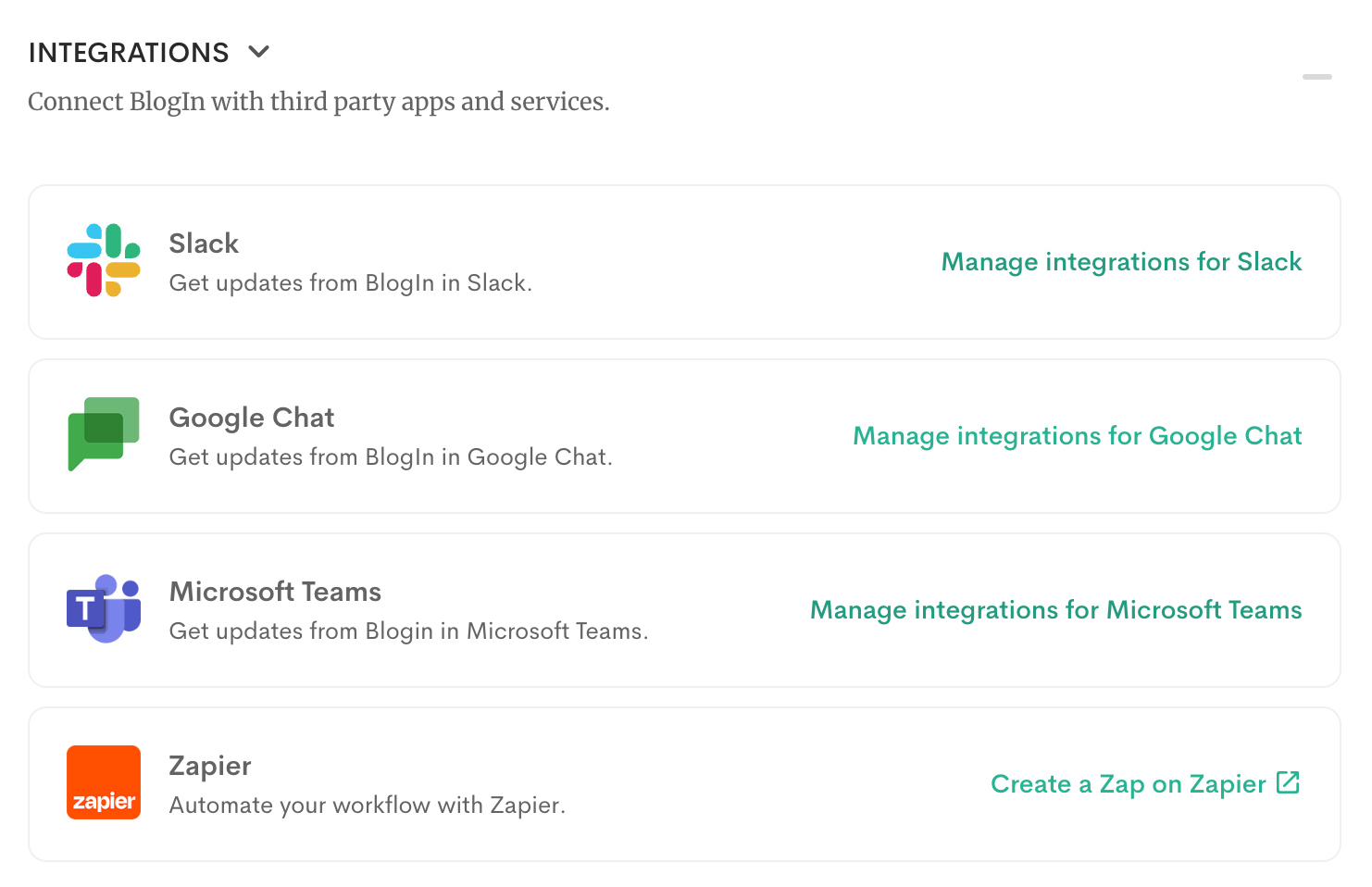This screenshot has height=887, width=1372.
Task: Click the Google Chat logo icon
Action: click(104, 433)
